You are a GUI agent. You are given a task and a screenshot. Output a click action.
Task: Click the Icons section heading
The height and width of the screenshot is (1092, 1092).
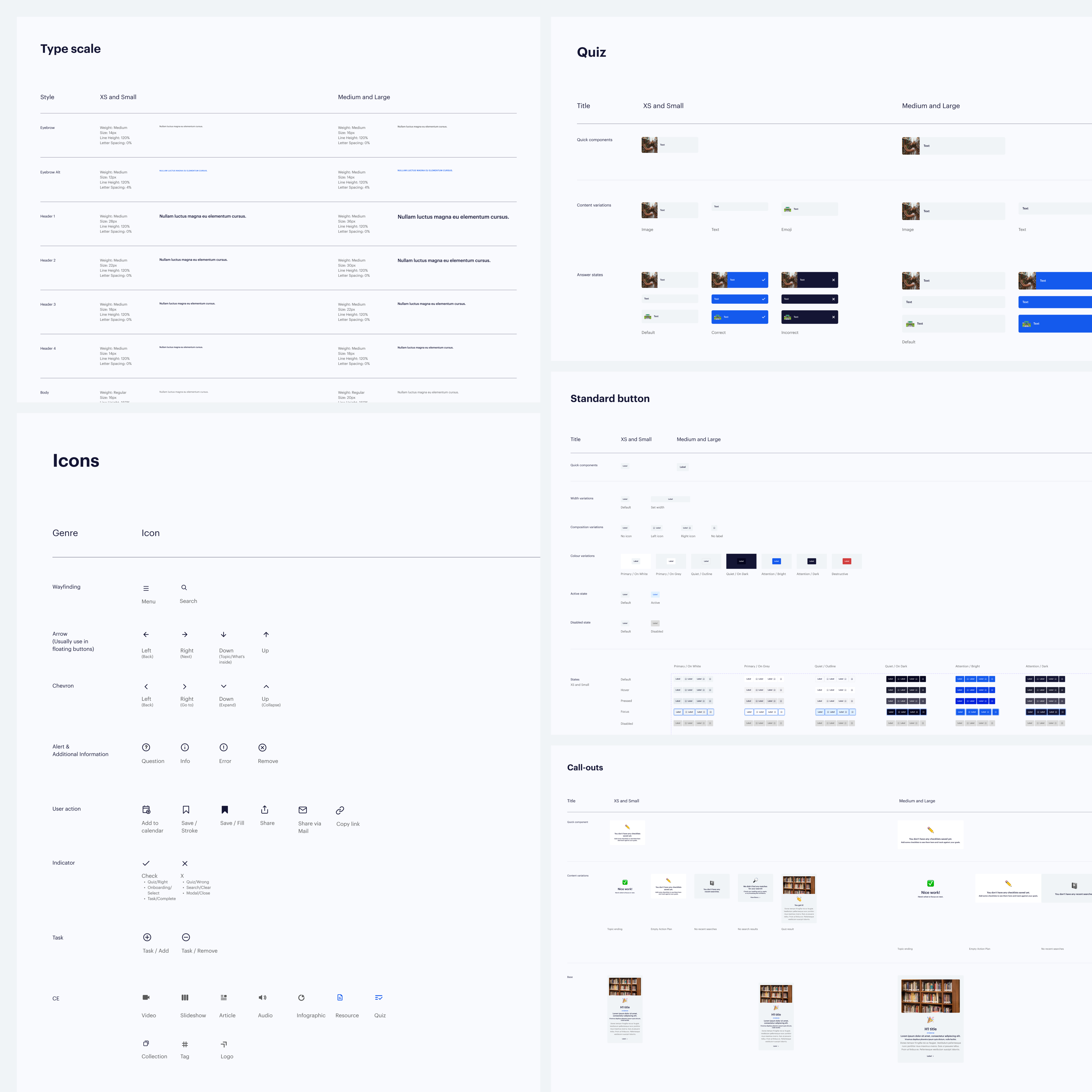tap(76, 461)
